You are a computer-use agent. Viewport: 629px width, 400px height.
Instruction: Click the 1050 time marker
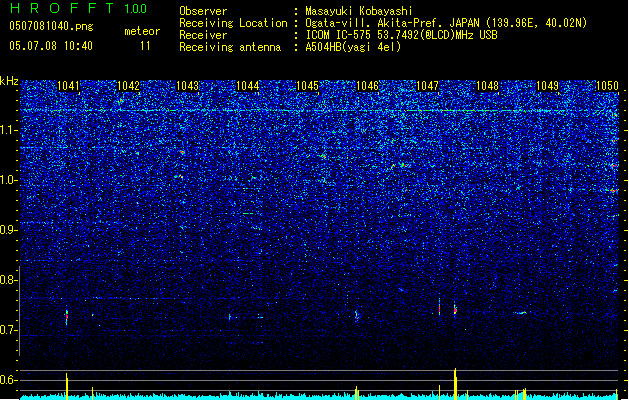click(x=607, y=86)
